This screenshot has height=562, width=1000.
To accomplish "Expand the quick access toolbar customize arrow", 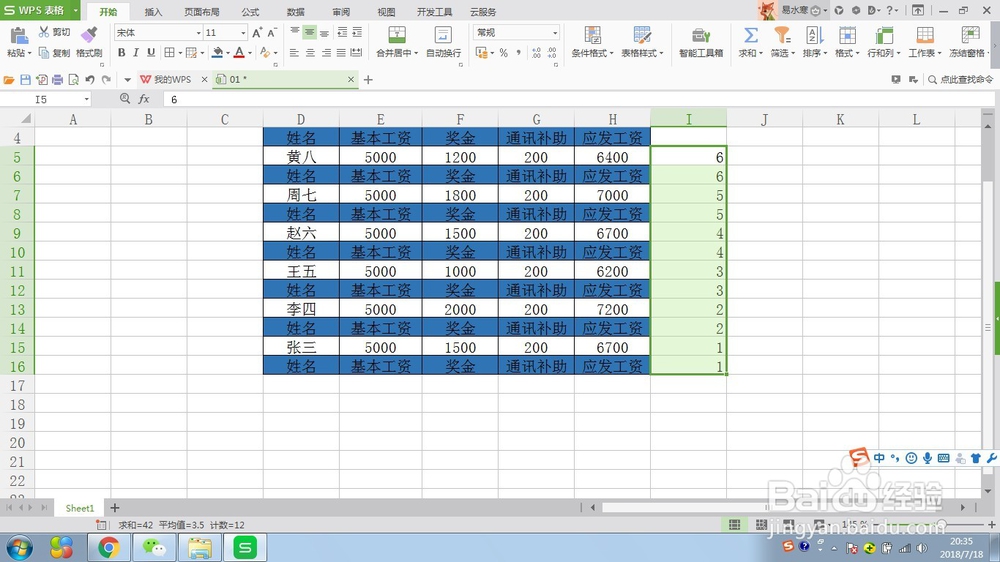I will [x=128, y=80].
